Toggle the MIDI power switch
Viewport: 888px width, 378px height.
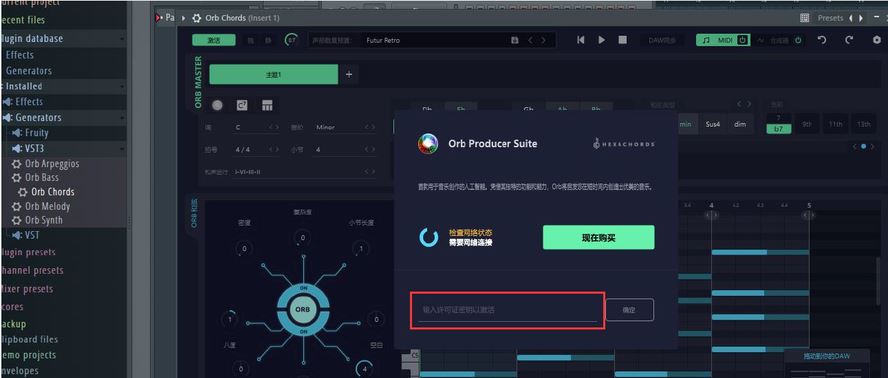coord(742,40)
